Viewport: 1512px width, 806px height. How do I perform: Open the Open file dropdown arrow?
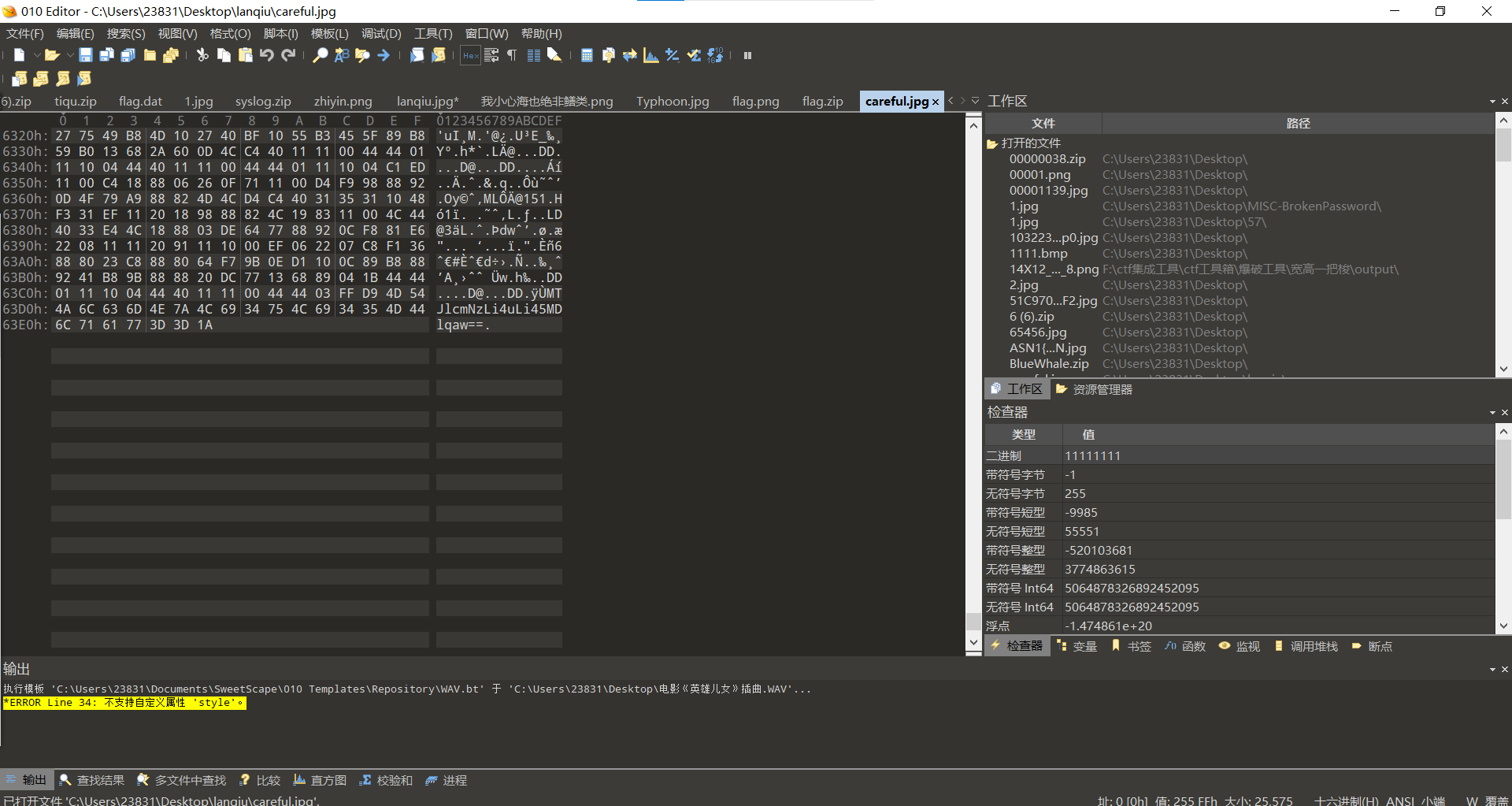coord(69,55)
